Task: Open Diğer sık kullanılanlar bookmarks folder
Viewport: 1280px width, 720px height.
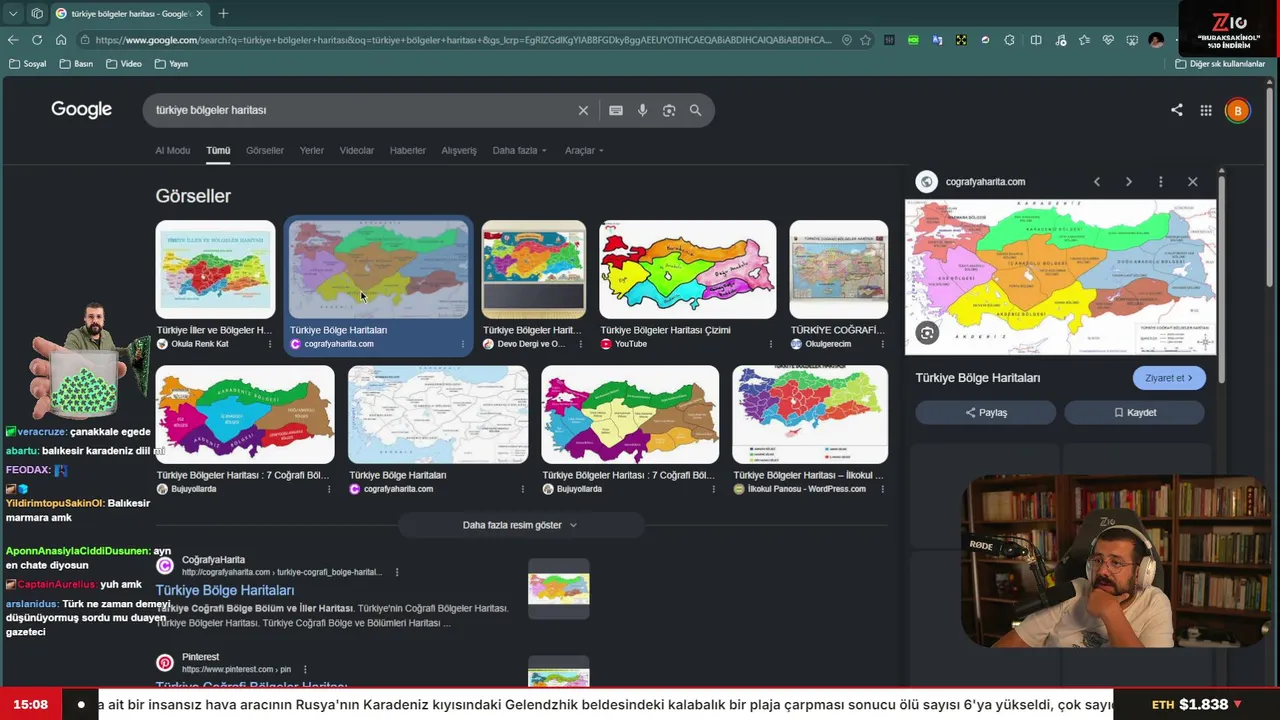Action: 1220,64
